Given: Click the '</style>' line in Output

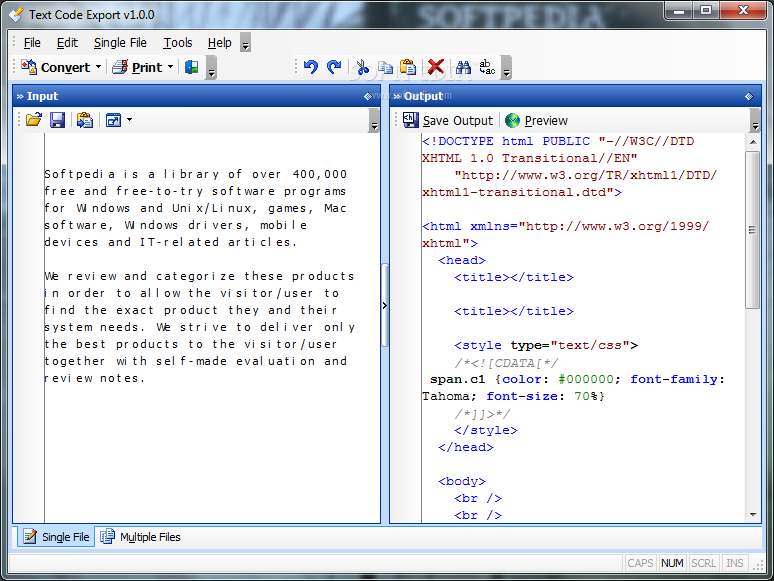Looking at the screenshot, I should (486, 430).
